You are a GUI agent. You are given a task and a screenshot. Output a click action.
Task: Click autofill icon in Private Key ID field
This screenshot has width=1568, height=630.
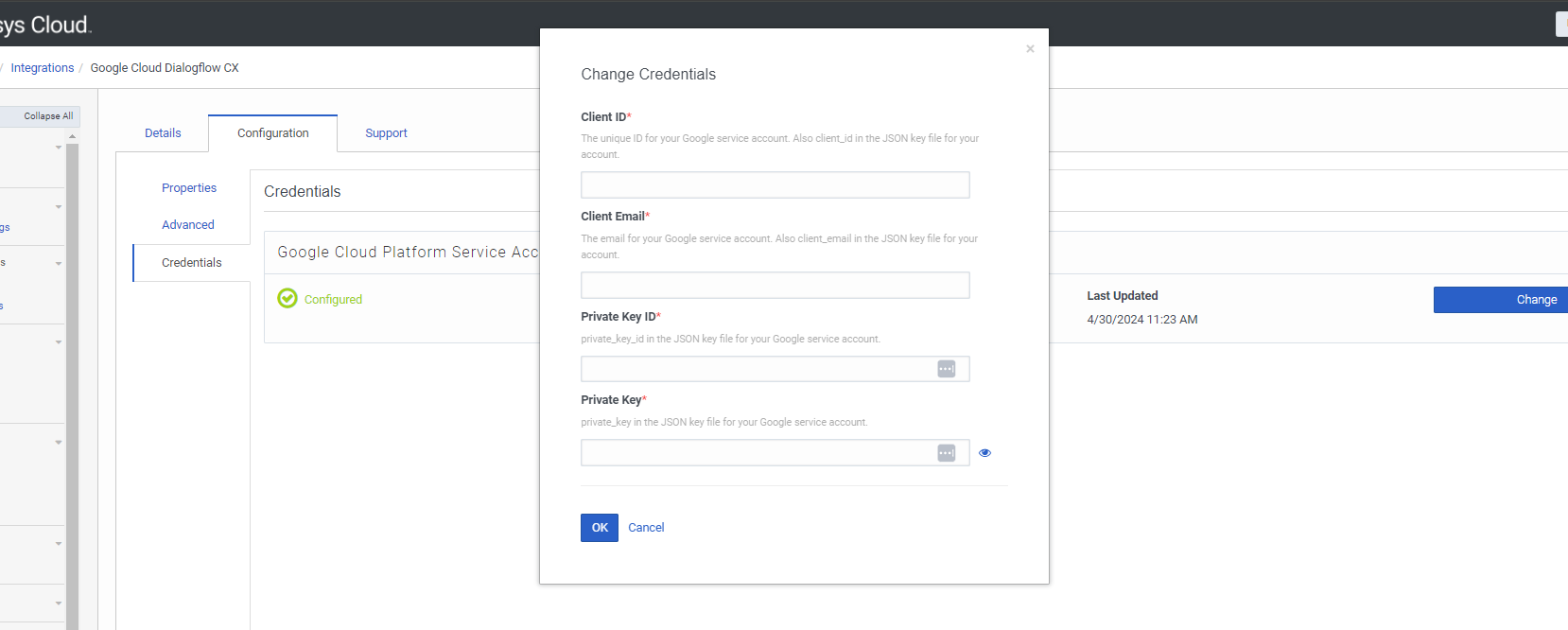[946, 369]
